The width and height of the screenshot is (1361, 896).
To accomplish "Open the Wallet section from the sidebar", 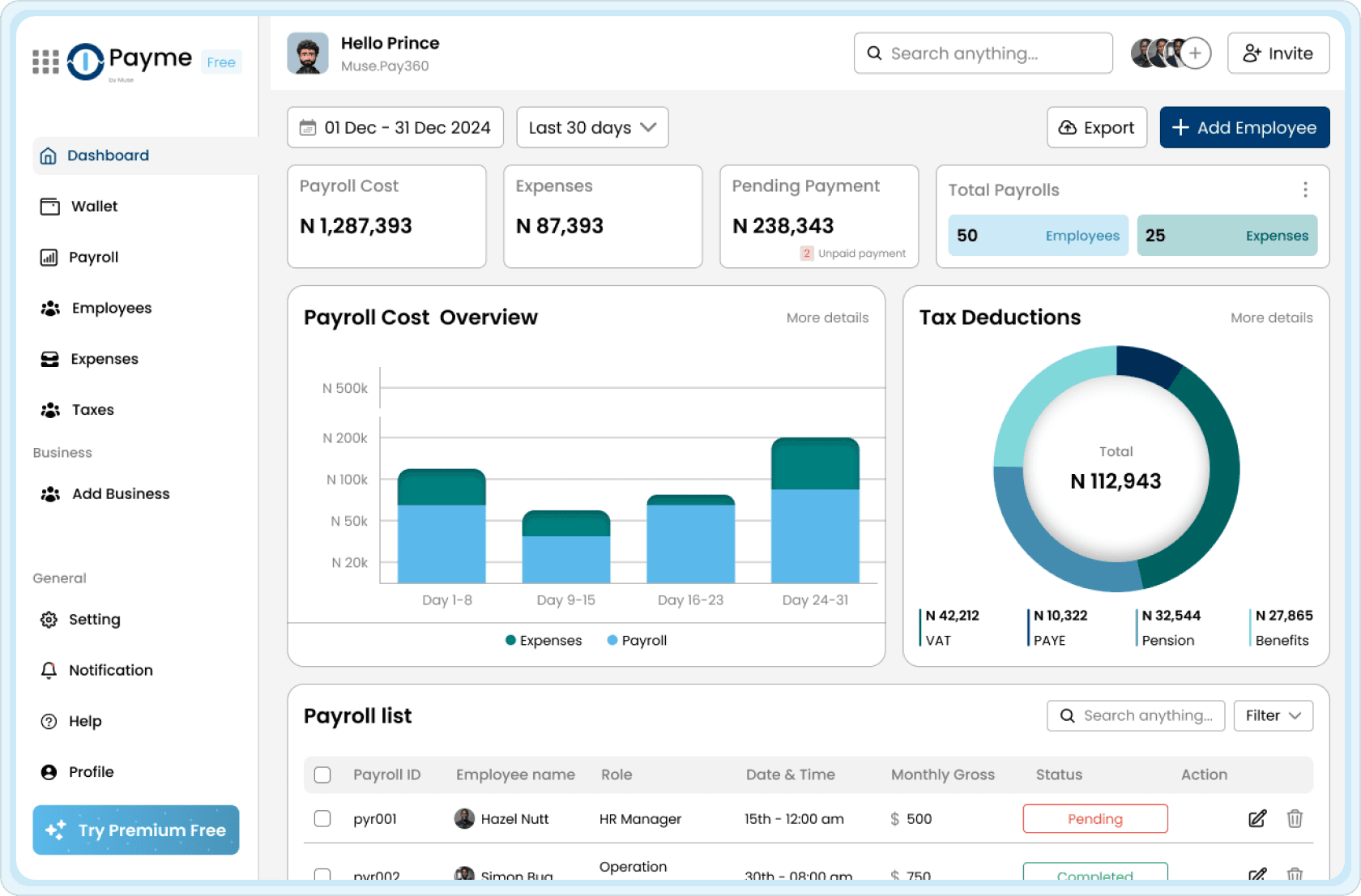I will [96, 206].
